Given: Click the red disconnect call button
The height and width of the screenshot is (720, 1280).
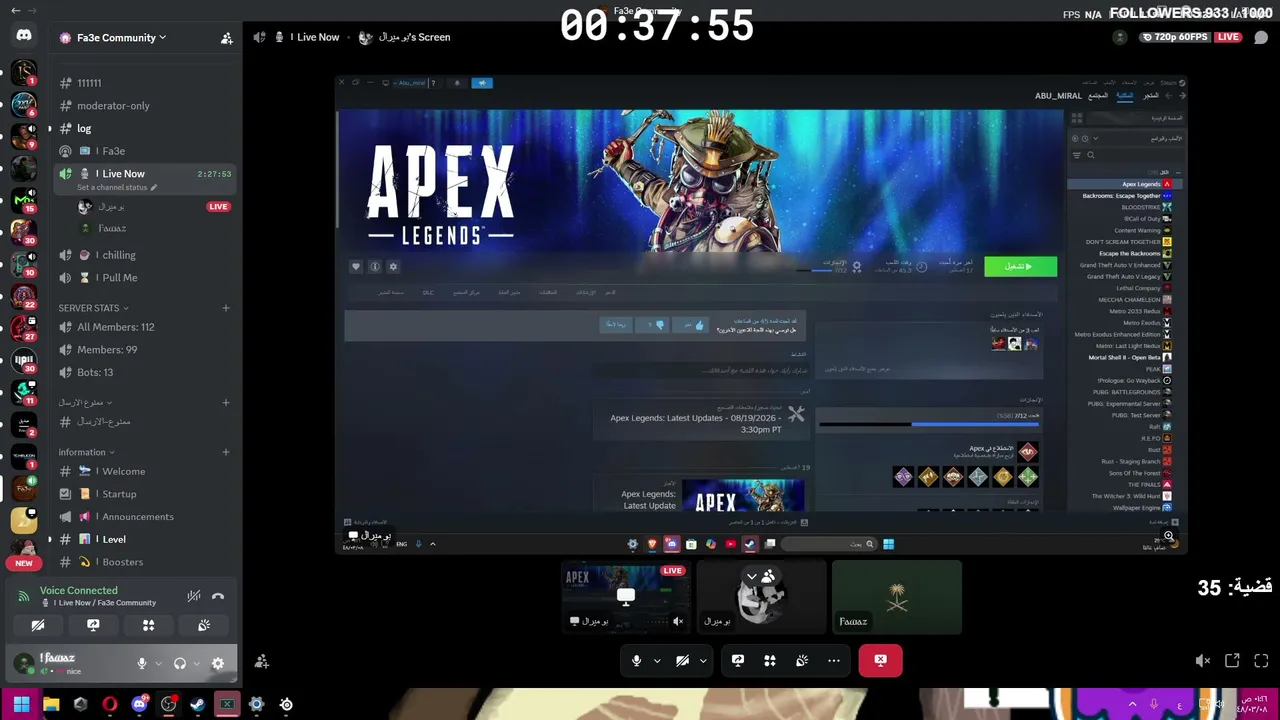Looking at the screenshot, I should click(x=880, y=660).
